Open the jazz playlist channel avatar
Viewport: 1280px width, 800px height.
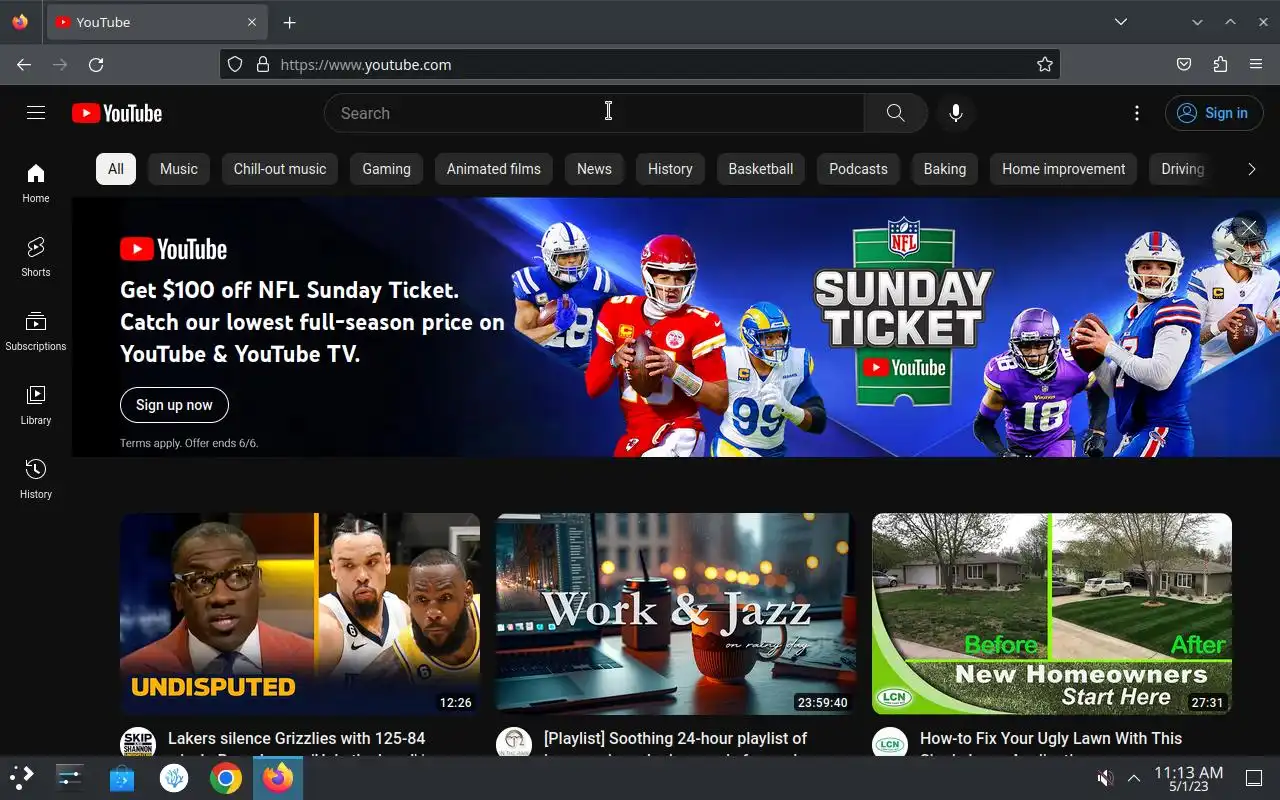click(514, 744)
